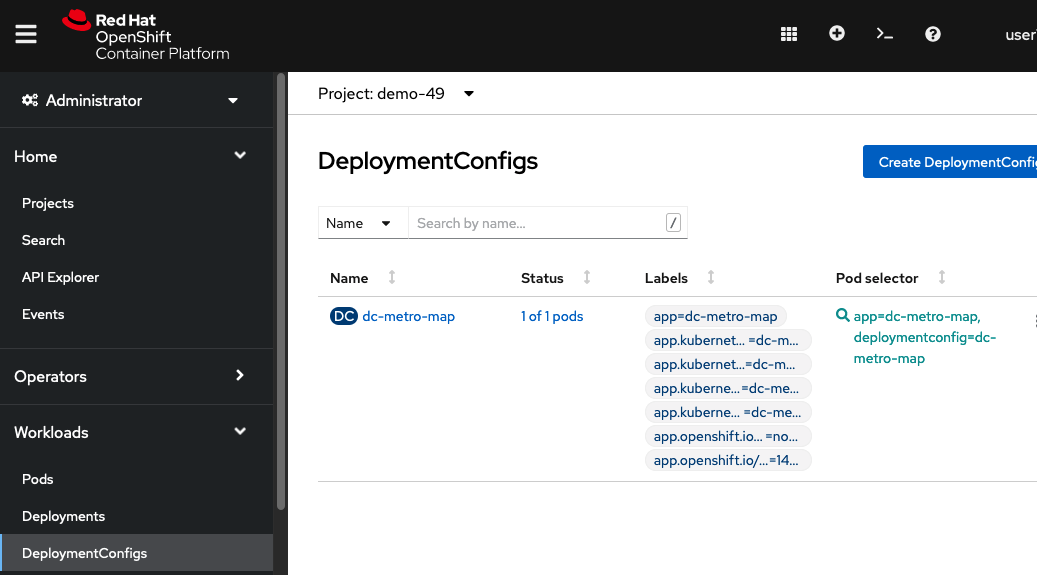Open Events in sidebar
1037x575 pixels.
[x=43, y=314]
